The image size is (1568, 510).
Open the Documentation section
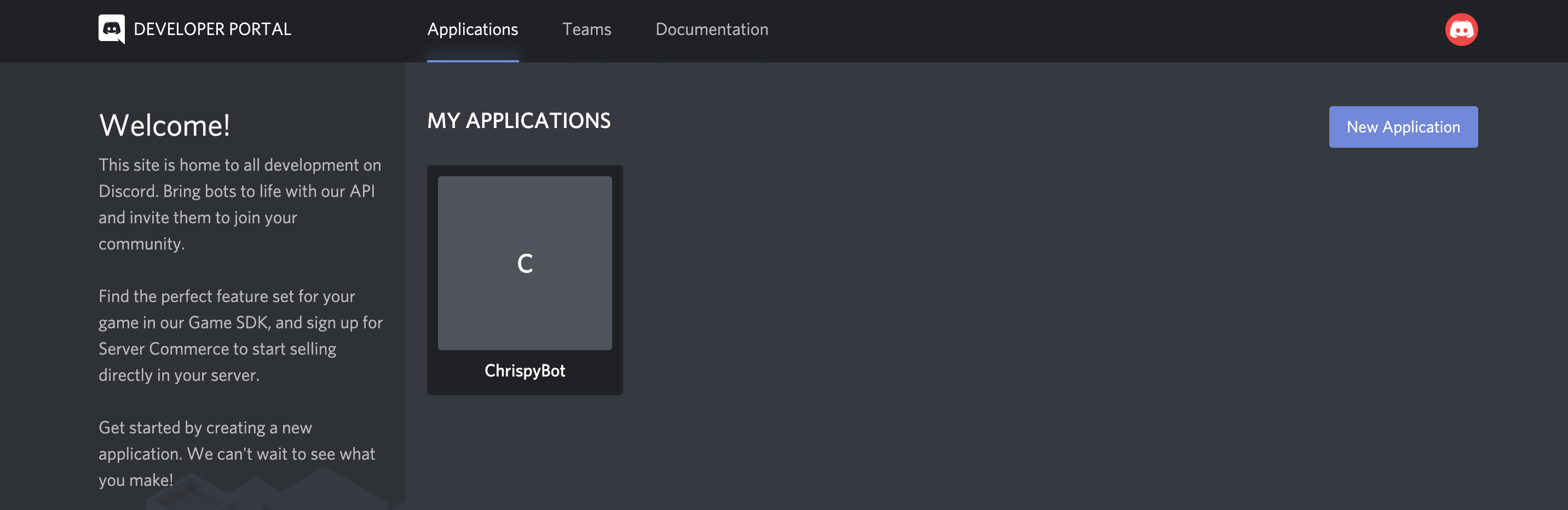pyautogui.click(x=711, y=28)
